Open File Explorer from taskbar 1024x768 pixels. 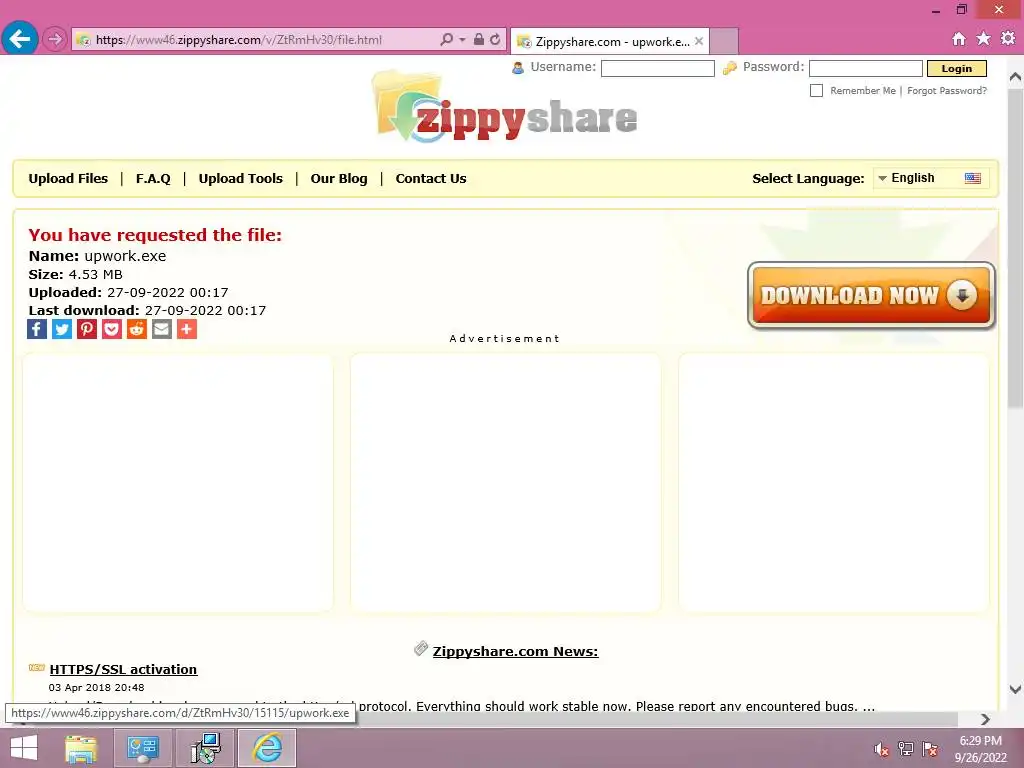coord(81,748)
